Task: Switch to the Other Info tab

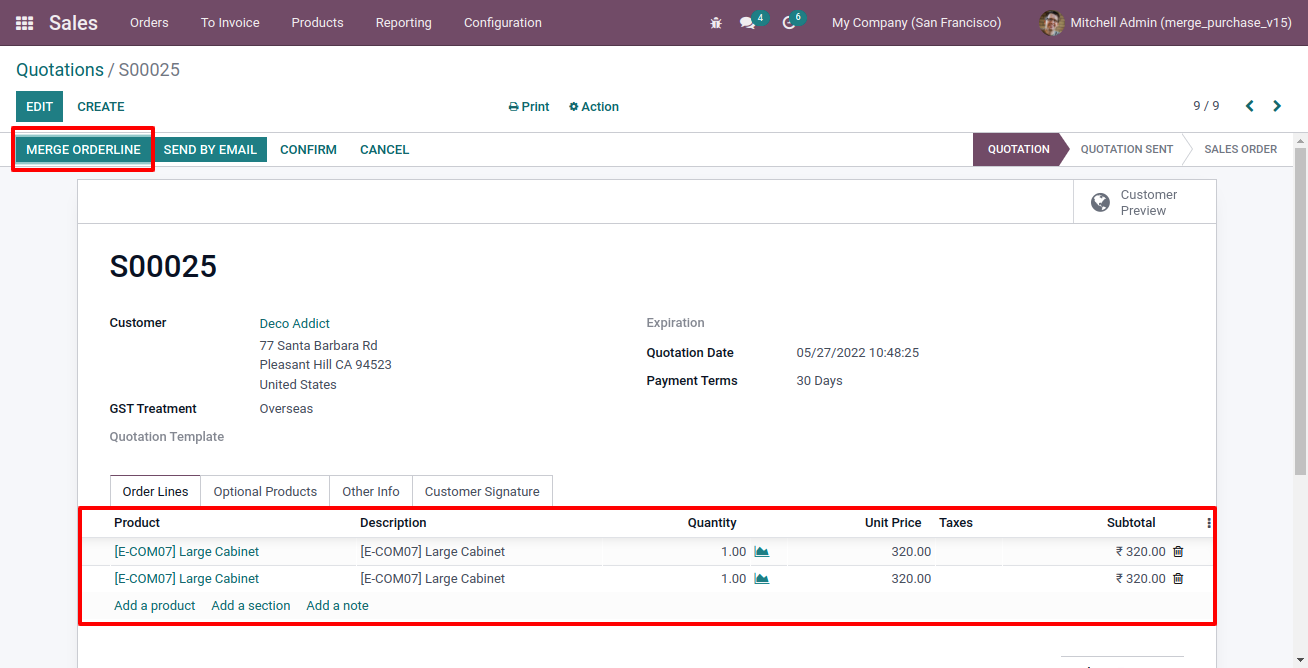Action: click(x=371, y=492)
